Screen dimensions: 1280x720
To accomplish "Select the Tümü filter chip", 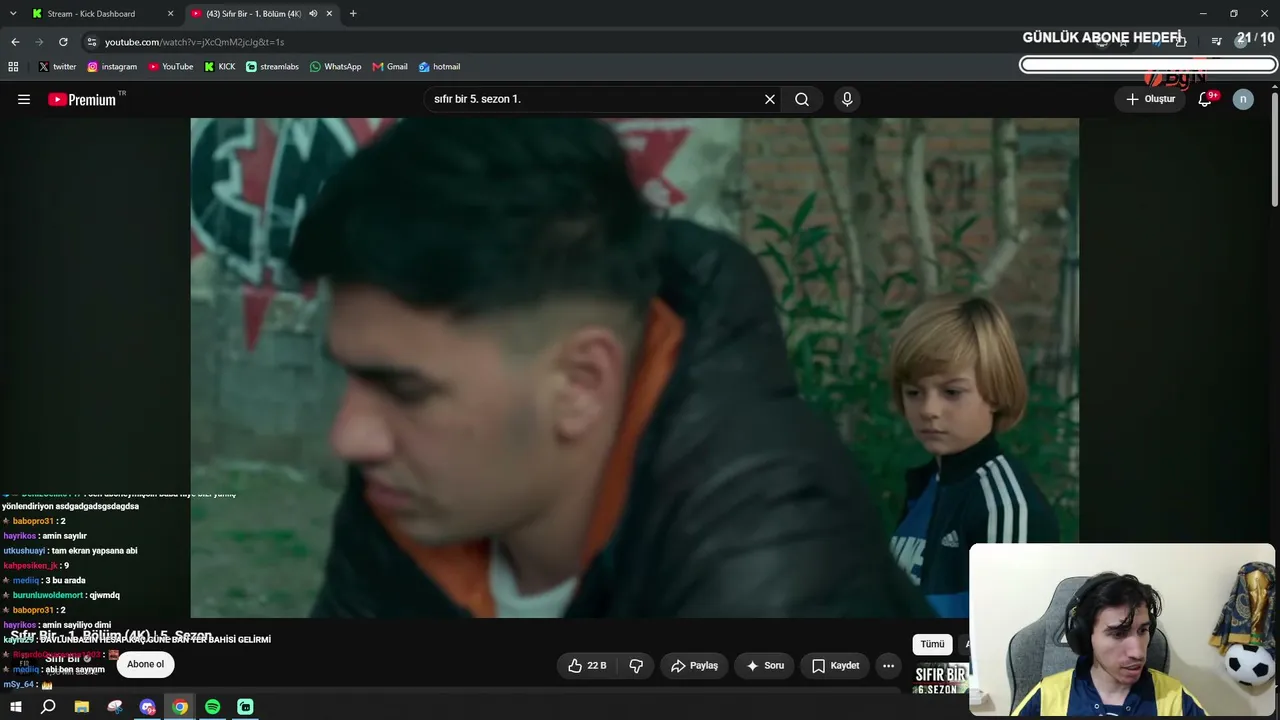I will pyautogui.click(x=932, y=644).
